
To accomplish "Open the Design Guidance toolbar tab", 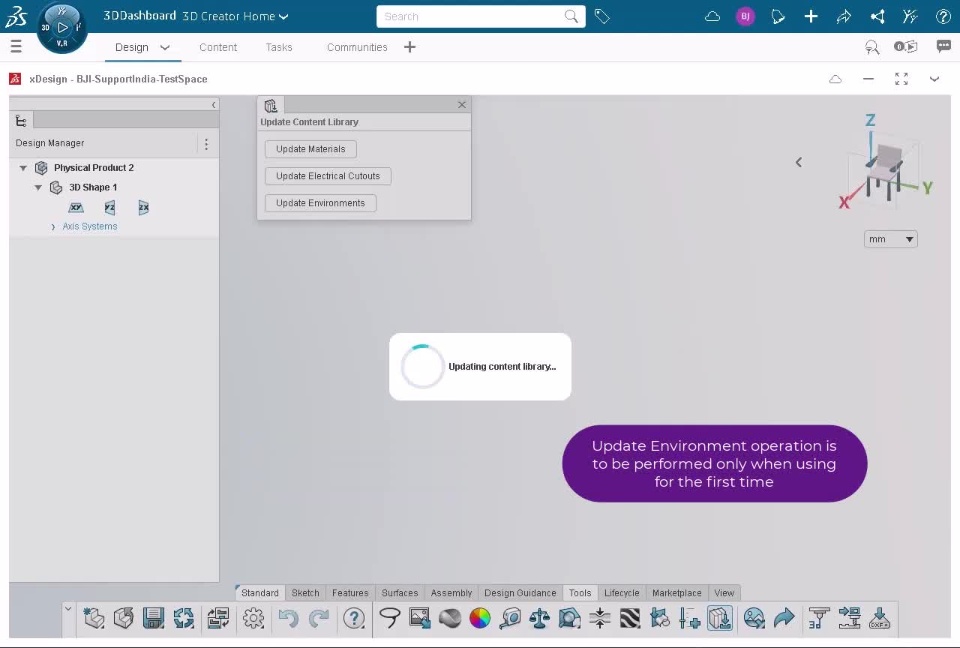I will click(x=520, y=593).
